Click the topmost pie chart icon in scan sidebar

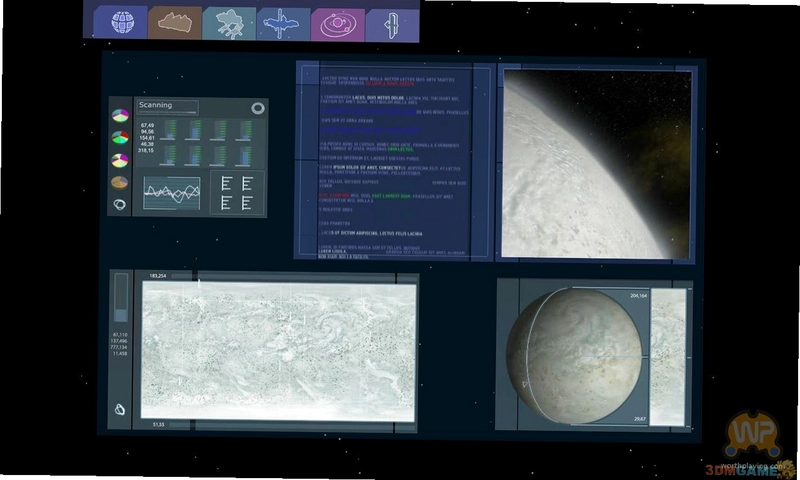click(120, 115)
